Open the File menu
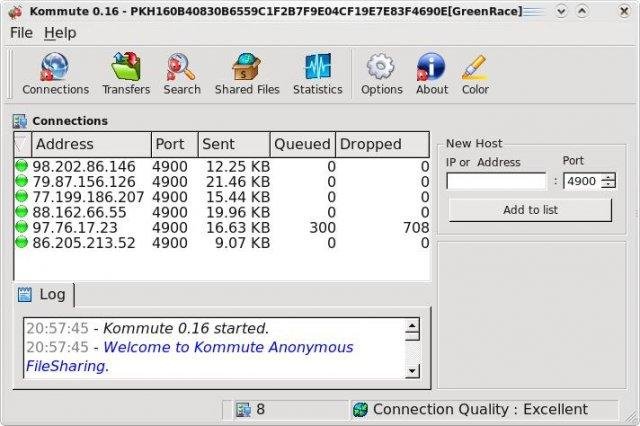Viewport: 640px width, 426px height. [21, 33]
